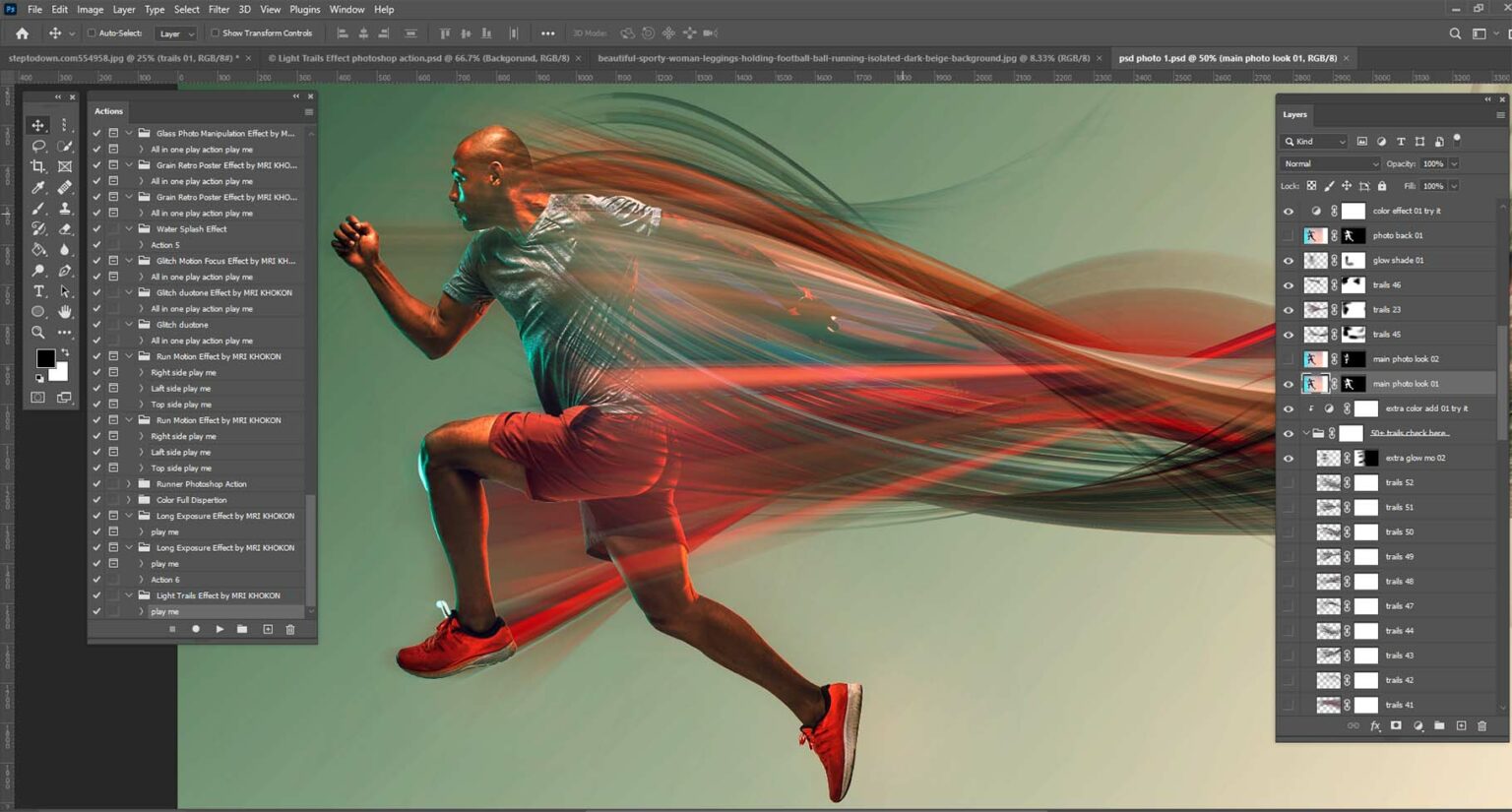Open the blending mode dropdown showing Normal
Image resolution: width=1512 pixels, height=812 pixels.
coord(1329,163)
